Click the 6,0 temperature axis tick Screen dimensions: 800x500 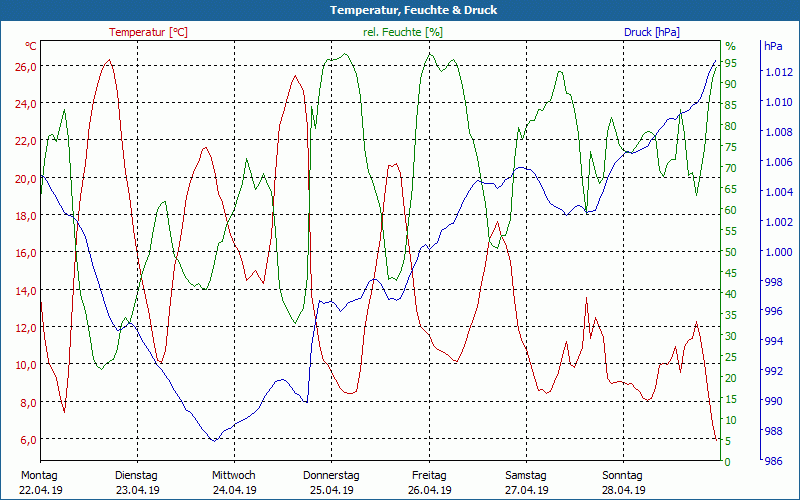point(28,440)
